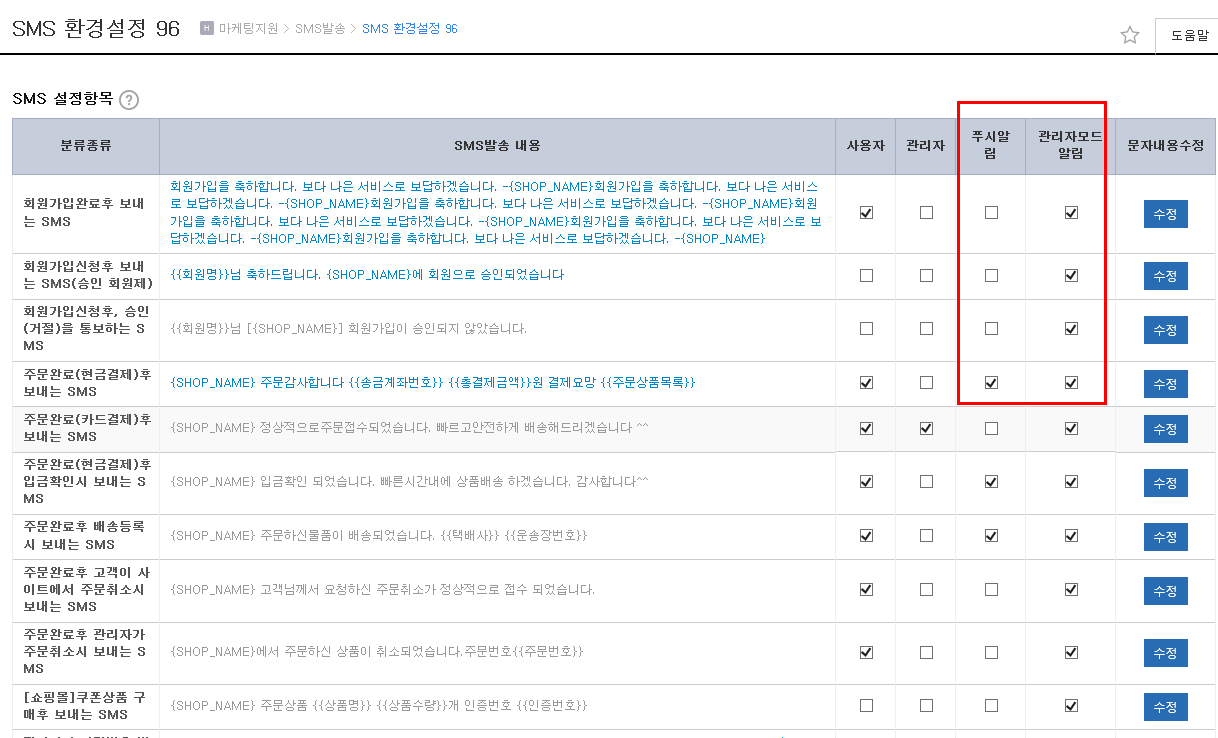Open the 마케팅지원 breadcrumb link
Screen dimensions: 1218x738
[251, 29]
